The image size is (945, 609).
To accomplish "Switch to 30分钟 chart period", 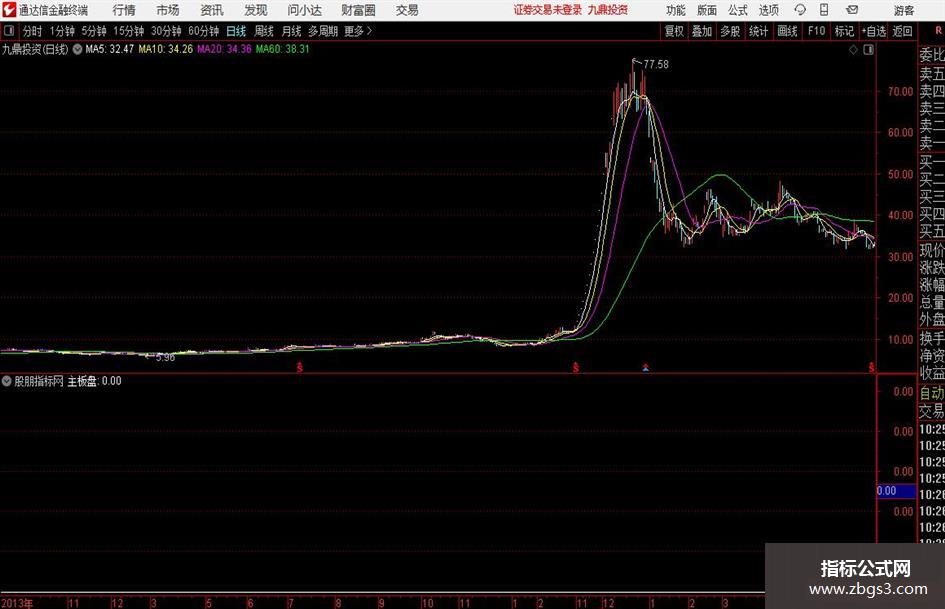I will 166,31.
